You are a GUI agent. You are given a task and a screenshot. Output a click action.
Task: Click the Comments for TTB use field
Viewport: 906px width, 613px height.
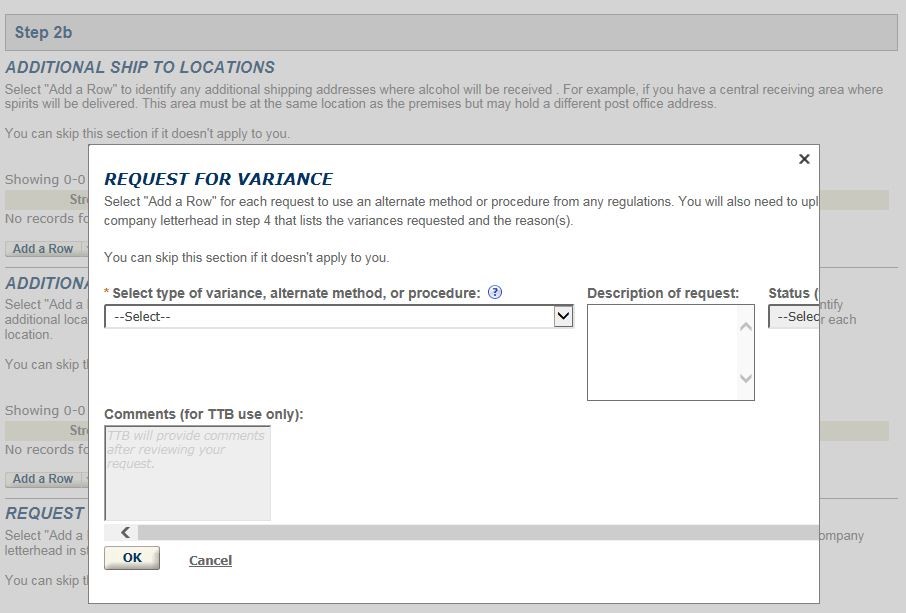(187, 473)
